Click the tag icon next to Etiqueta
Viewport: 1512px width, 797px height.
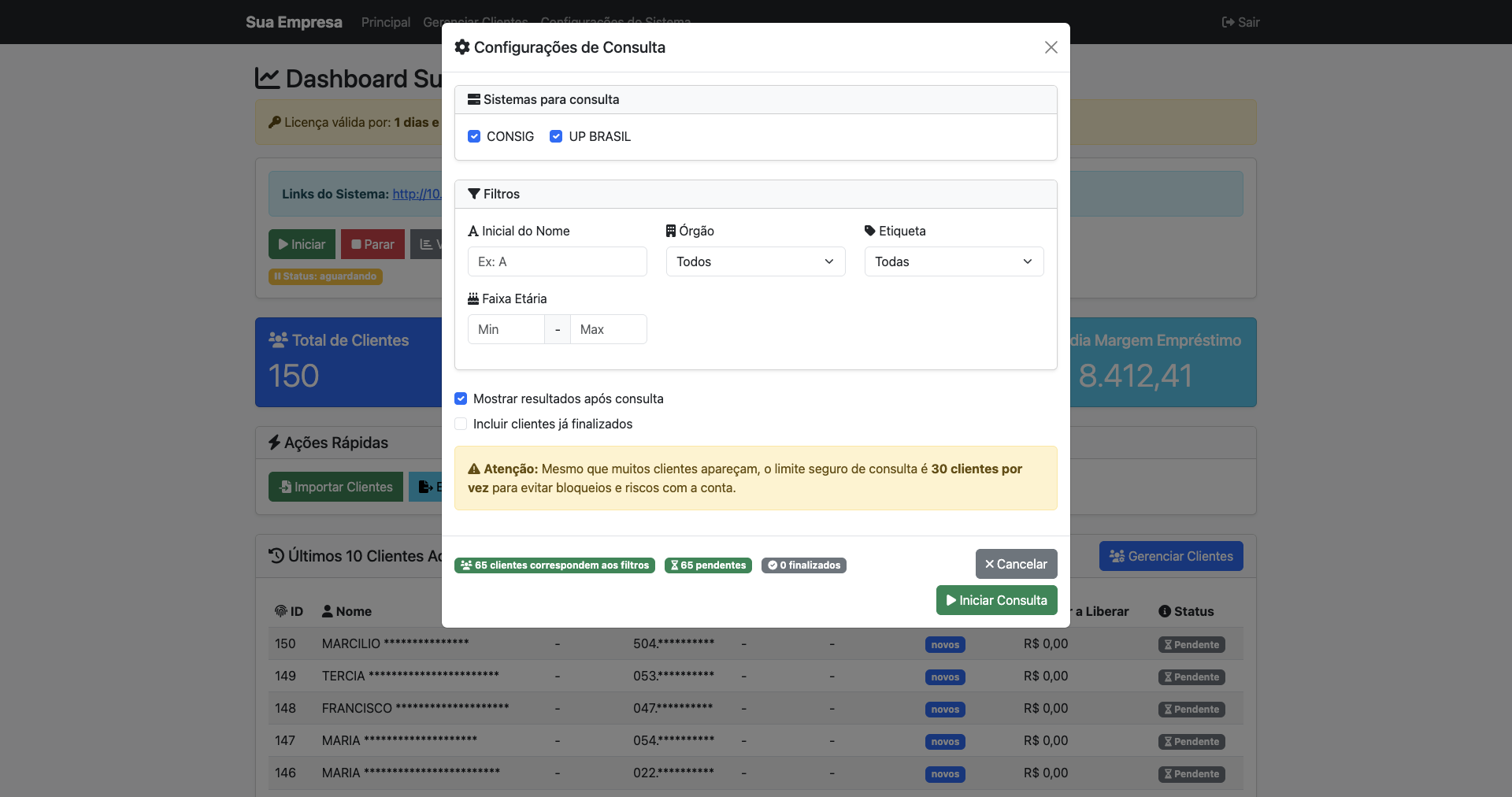[x=869, y=231]
